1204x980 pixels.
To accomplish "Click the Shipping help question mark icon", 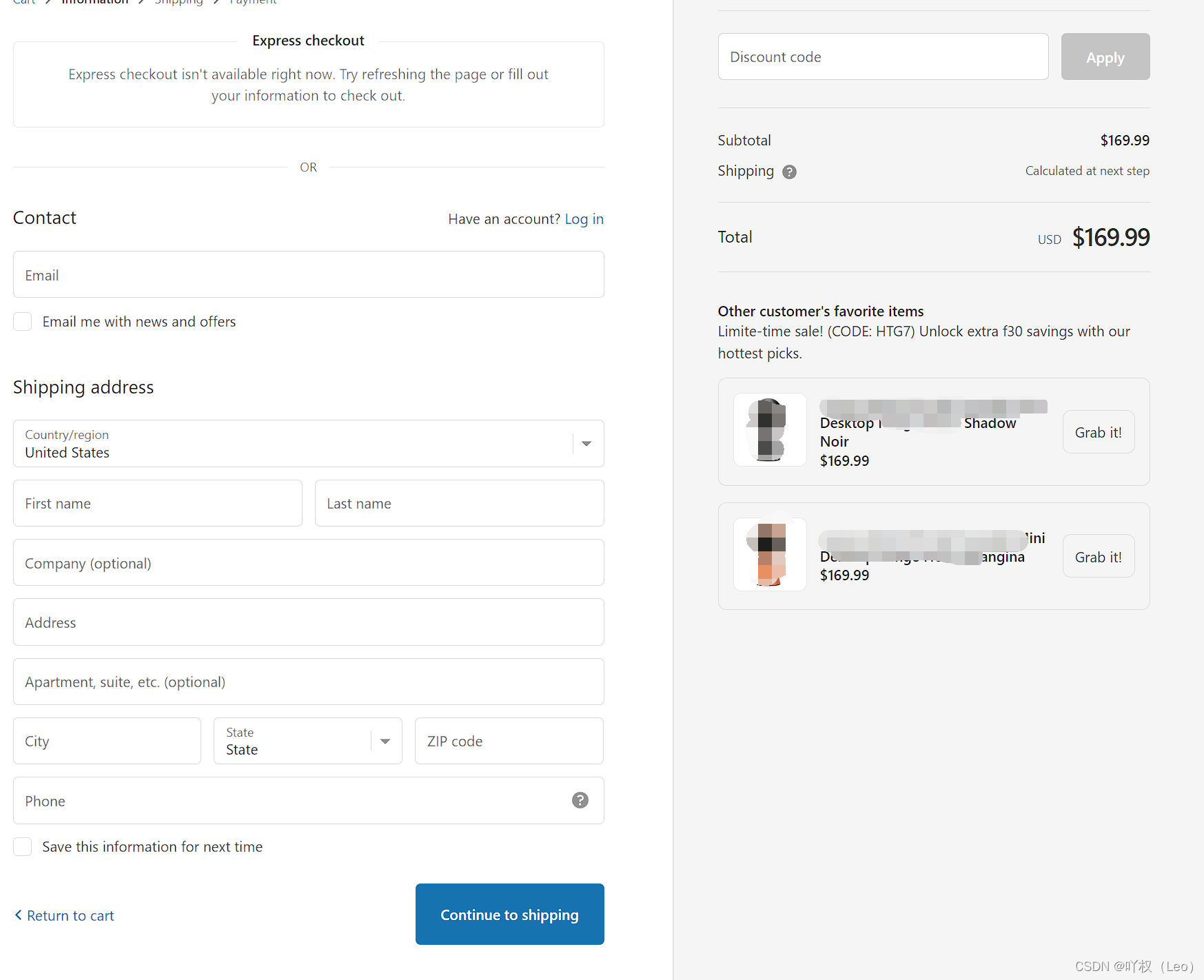I will [789, 172].
